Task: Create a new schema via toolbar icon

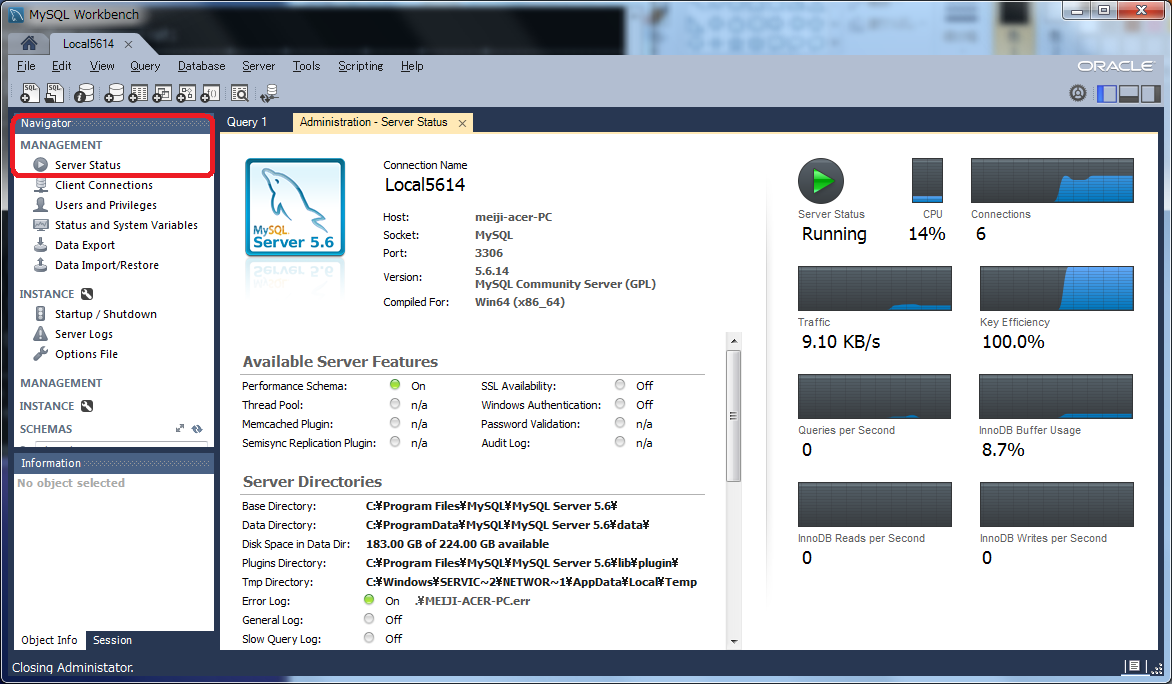Action: (114, 93)
